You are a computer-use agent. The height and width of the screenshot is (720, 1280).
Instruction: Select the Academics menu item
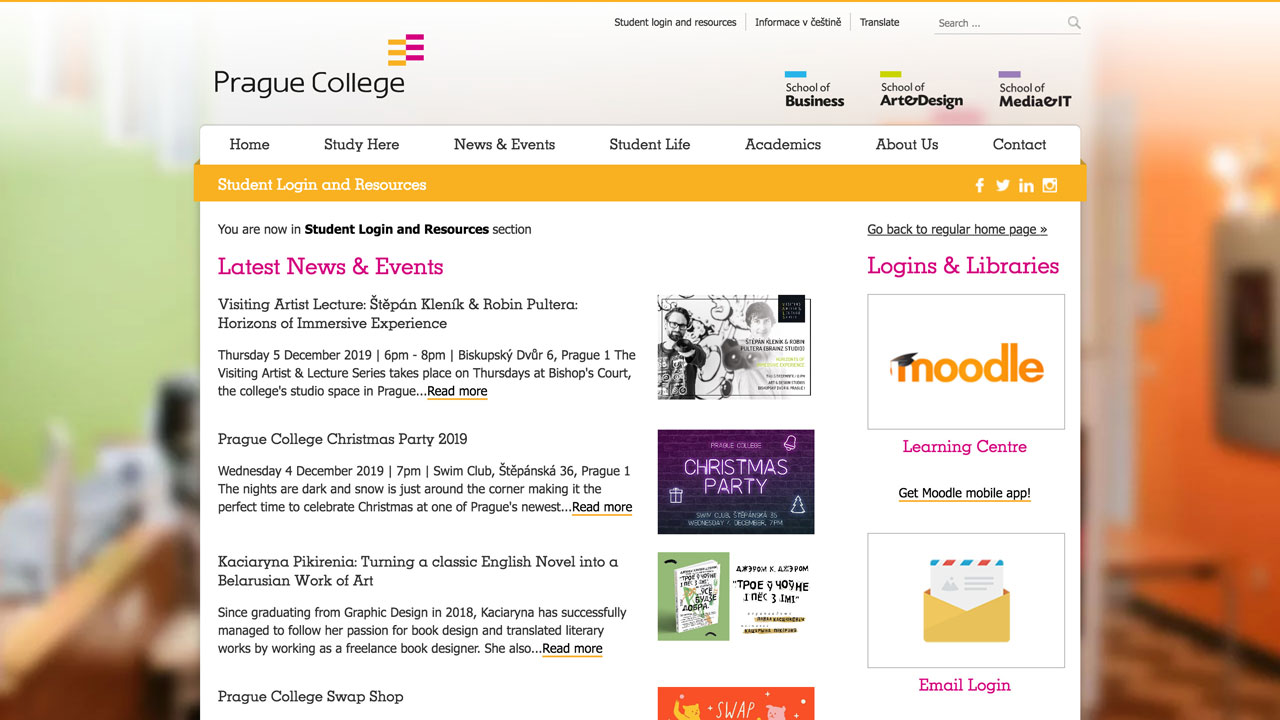pyautogui.click(x=782, y=144)
